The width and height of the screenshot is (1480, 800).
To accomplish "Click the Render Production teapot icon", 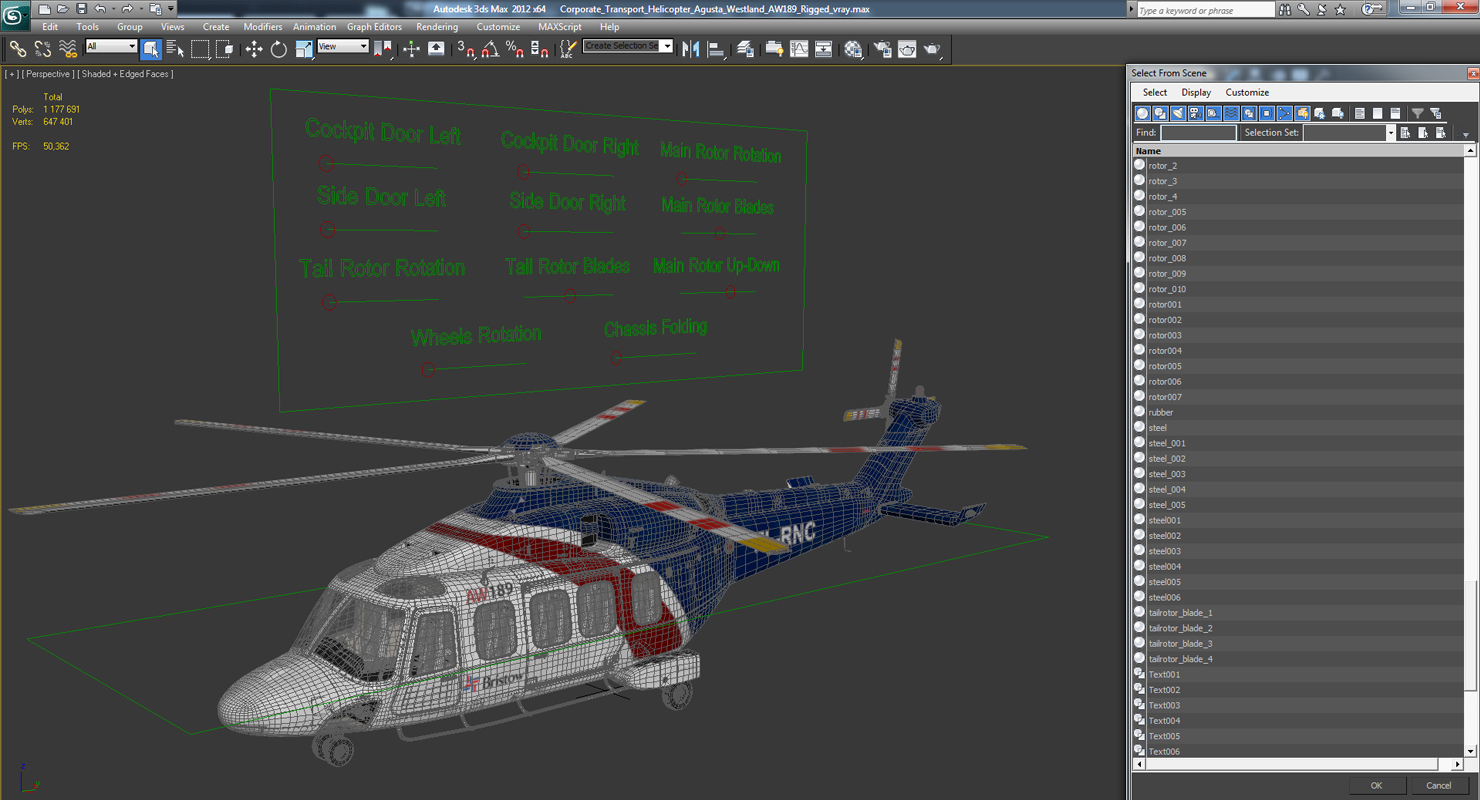I will coord(932,49).
